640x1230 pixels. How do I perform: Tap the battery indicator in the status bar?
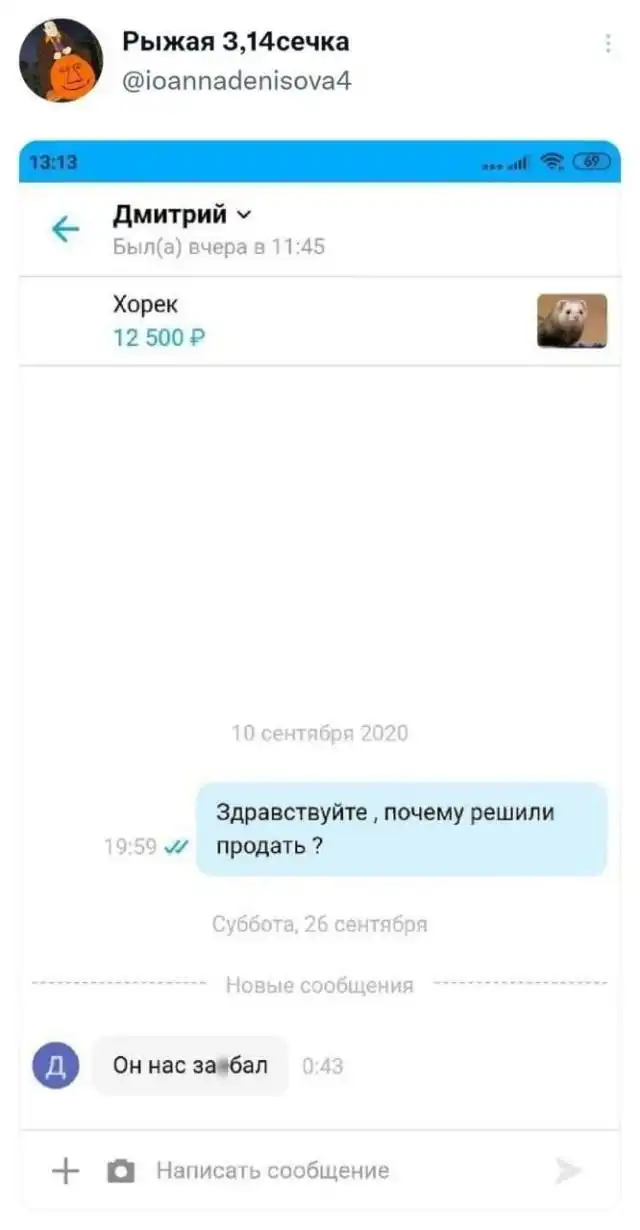[591, 162]
